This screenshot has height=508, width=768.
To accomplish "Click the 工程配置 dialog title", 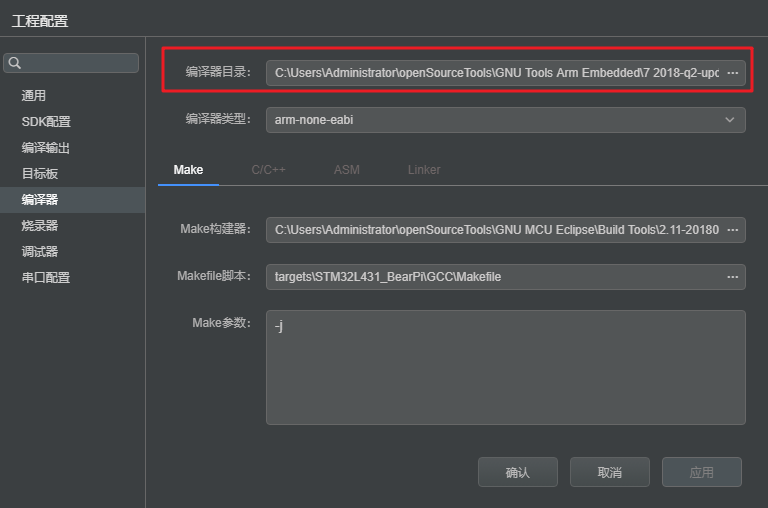I will (x=40, y=21).
